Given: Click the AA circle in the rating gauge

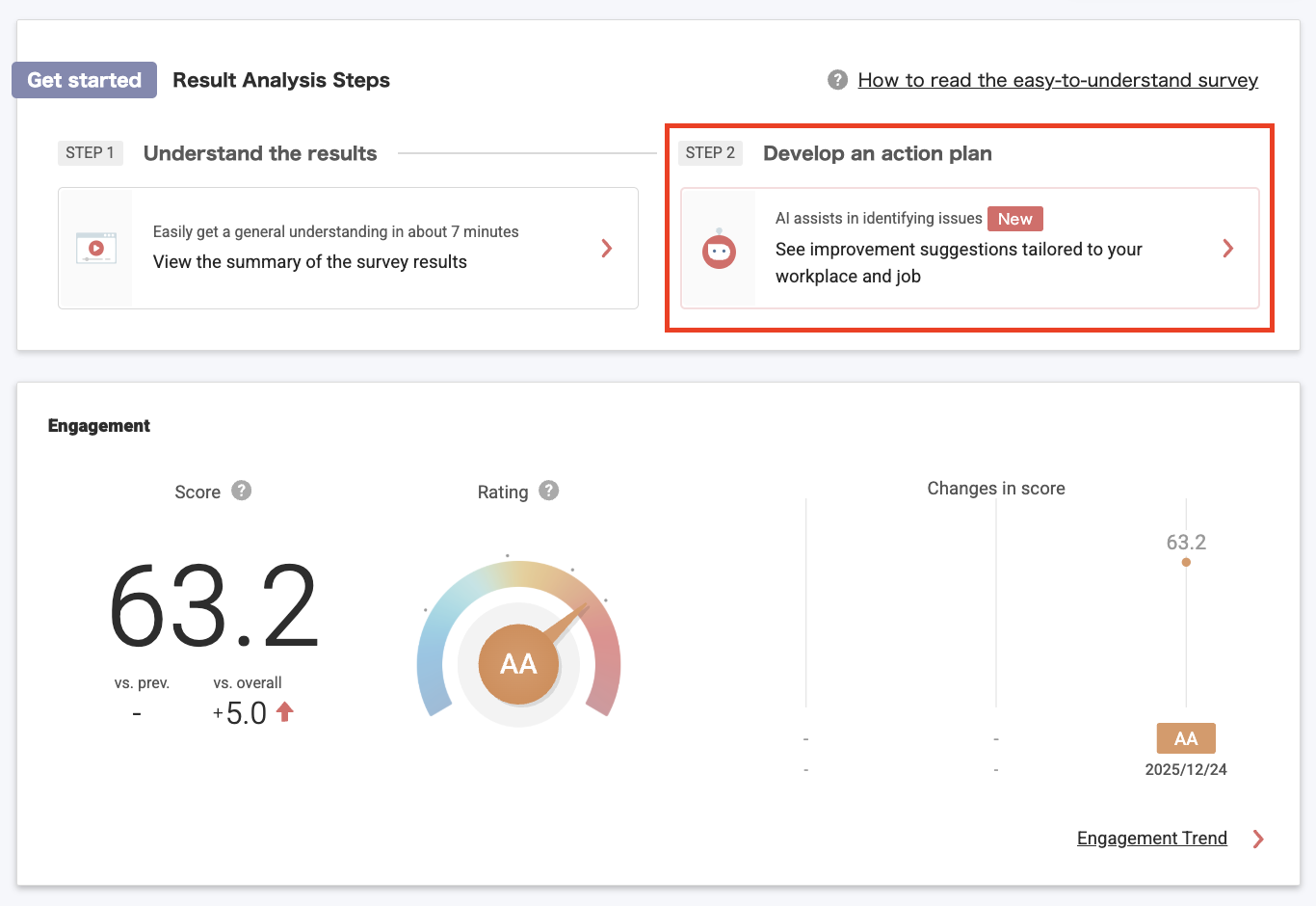Looking at the screenshot, I should [518, 664].
